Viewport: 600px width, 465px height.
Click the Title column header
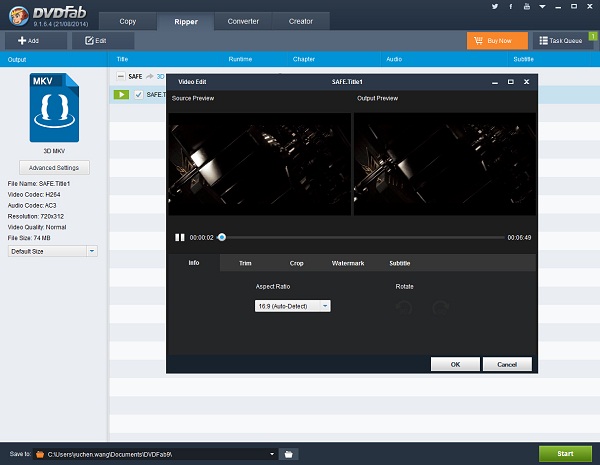122,59
